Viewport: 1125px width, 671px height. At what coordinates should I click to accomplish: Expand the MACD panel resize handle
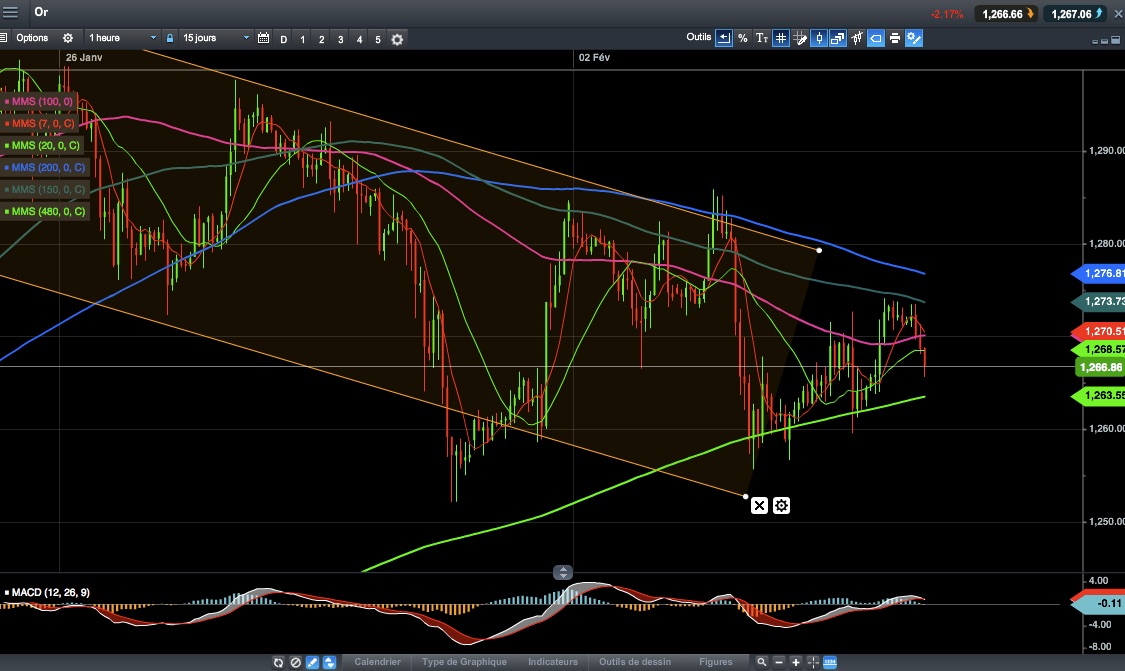coord(562,572)
